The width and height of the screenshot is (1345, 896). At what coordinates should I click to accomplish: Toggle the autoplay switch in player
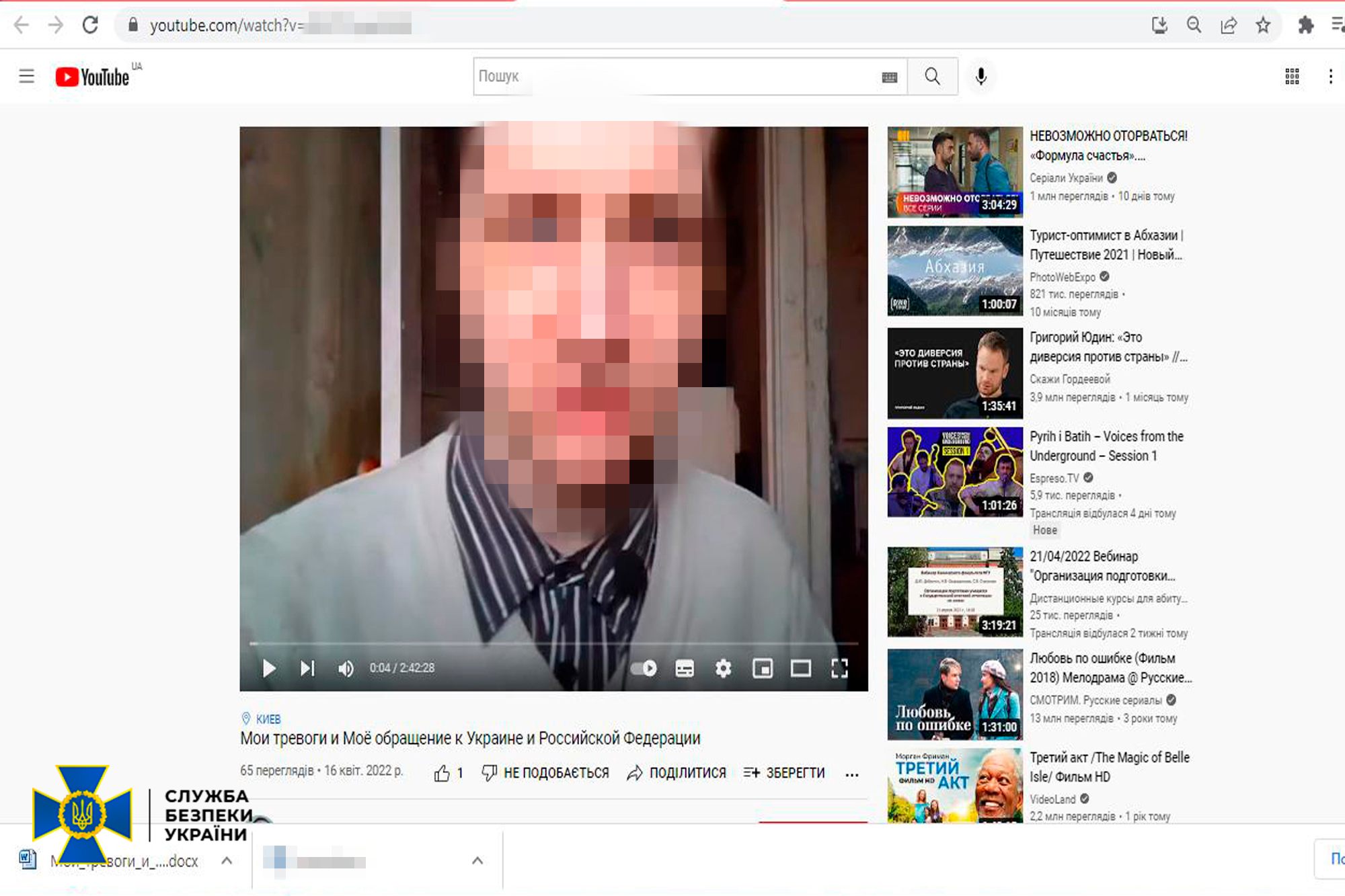644,668
